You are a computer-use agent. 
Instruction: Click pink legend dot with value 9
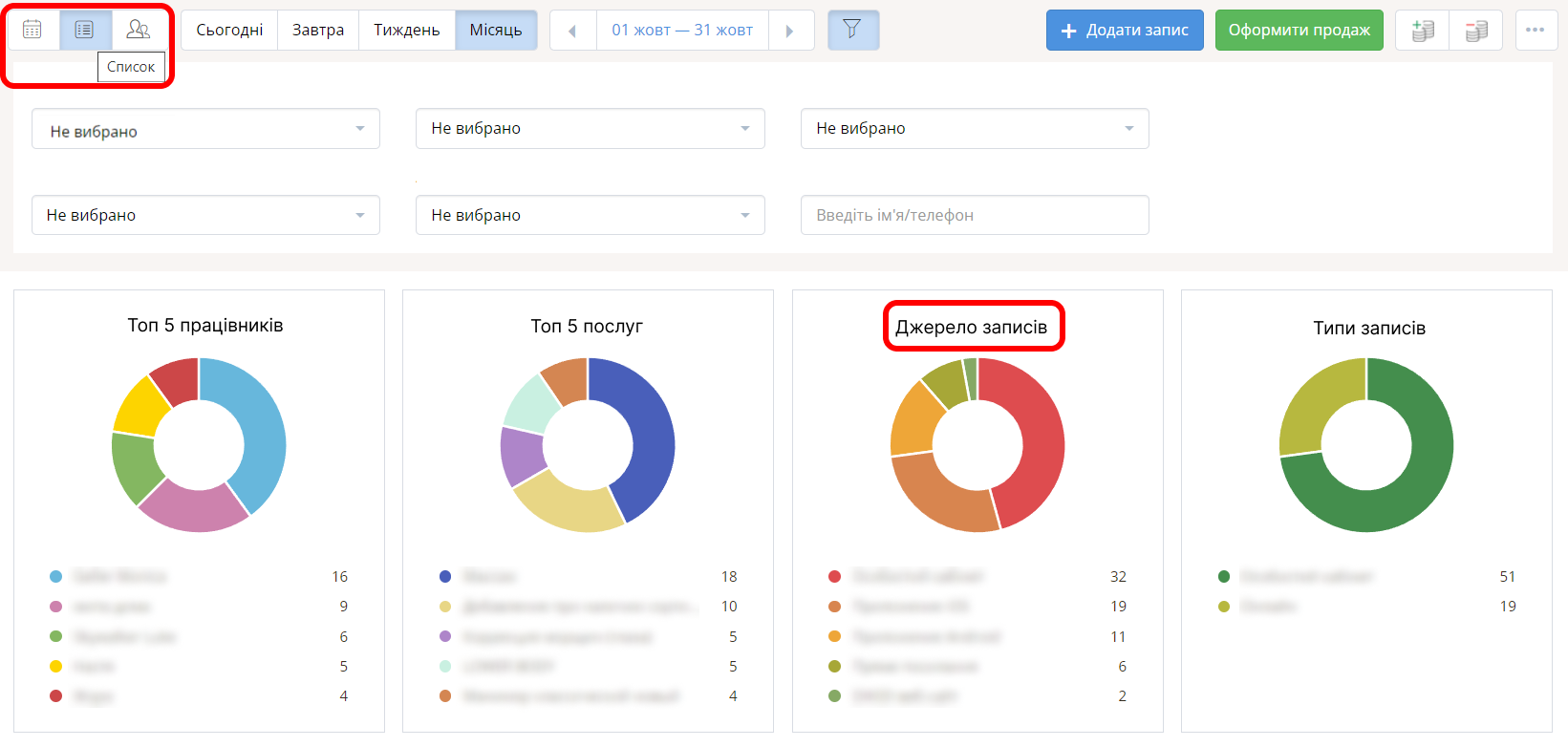point(55,607)
